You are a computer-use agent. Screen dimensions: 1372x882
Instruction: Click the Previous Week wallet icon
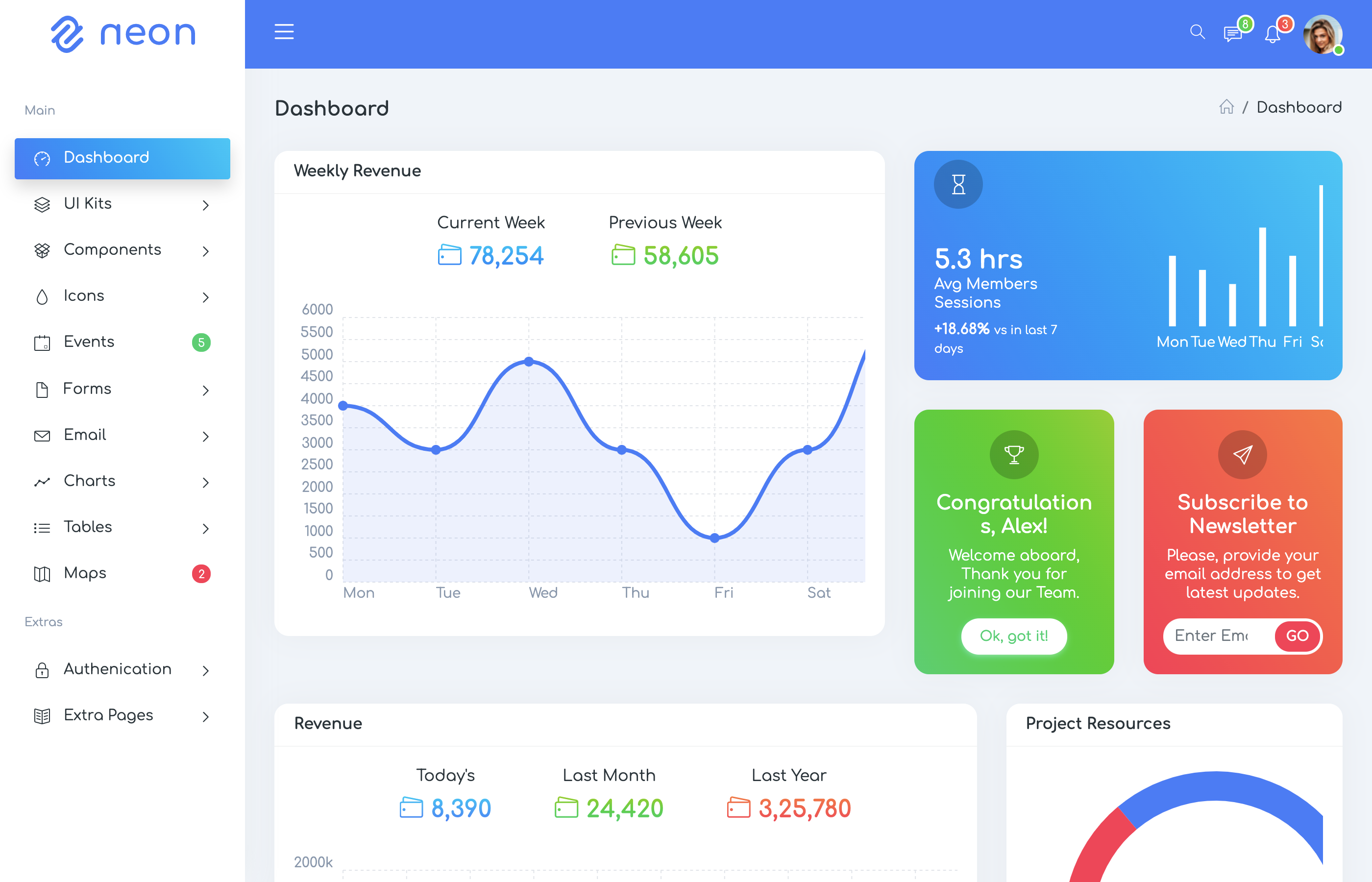623,255
